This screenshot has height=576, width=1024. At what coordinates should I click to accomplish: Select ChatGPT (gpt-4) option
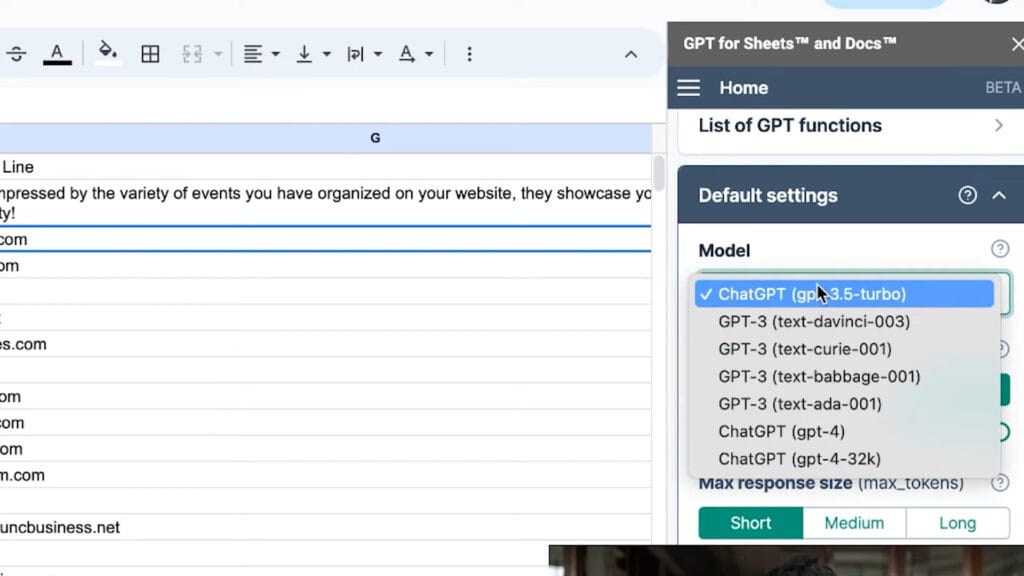pyautogui.click(x=844, y=431)
